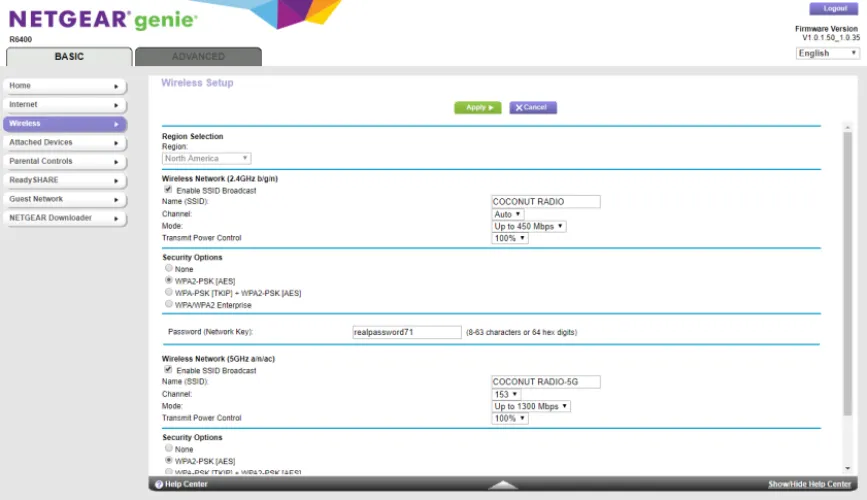Toggle 5GHz Enable SSID Broadcast checkbox

pos(168,370)
